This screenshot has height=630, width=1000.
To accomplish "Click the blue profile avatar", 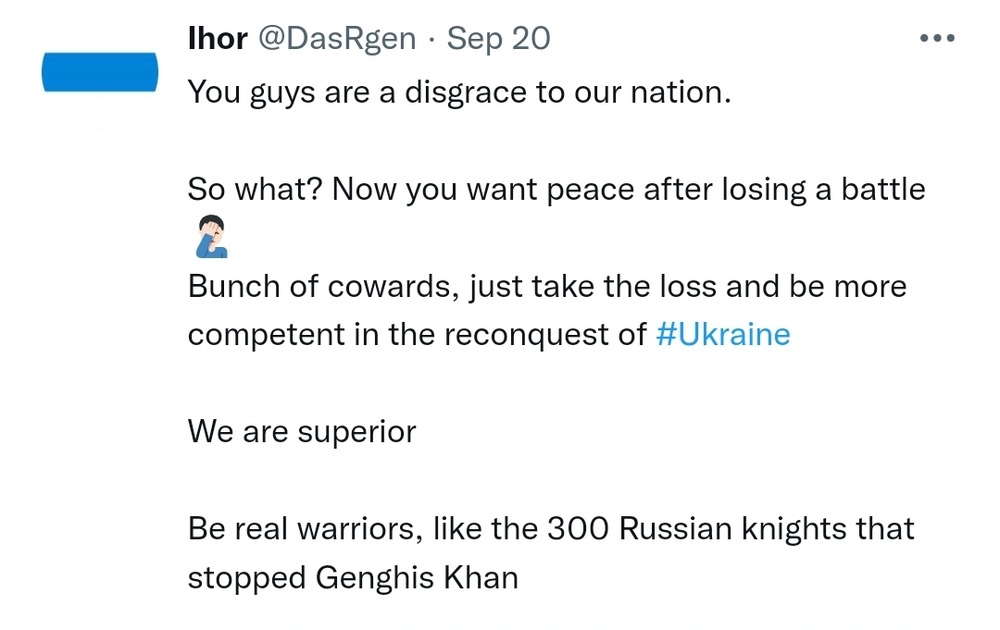I will (100, 73).
